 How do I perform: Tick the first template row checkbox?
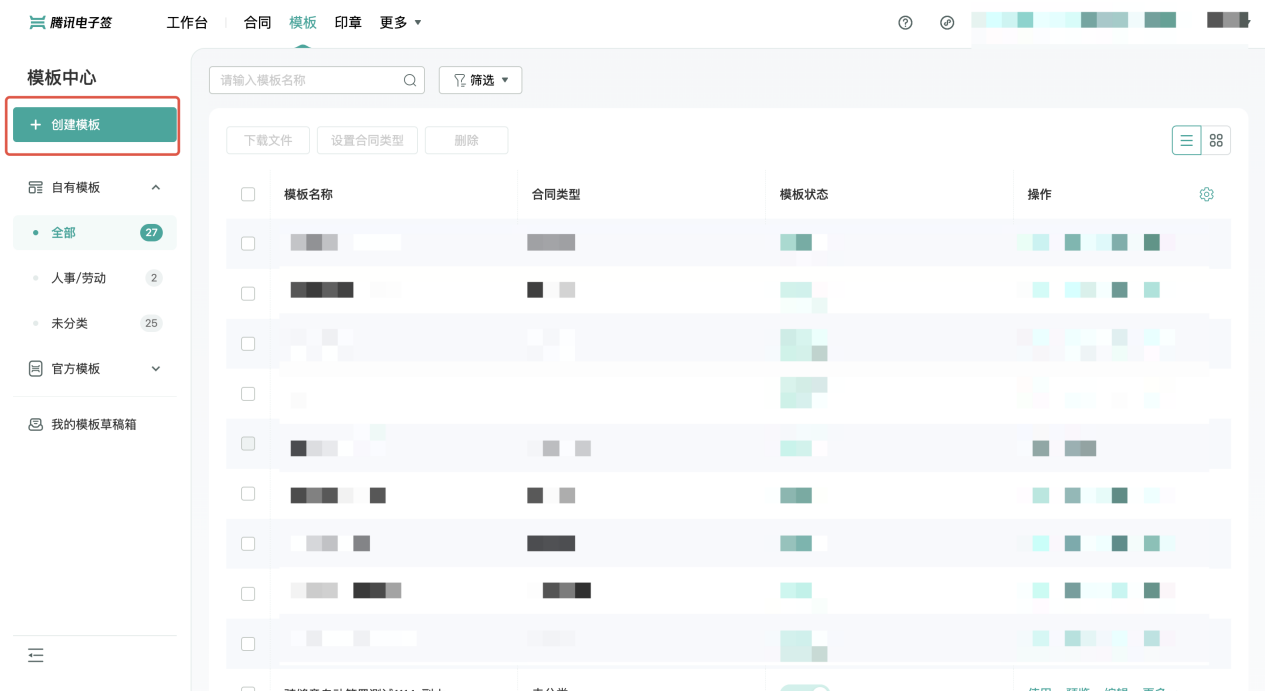pyautogui.click(x=248, y=243)
